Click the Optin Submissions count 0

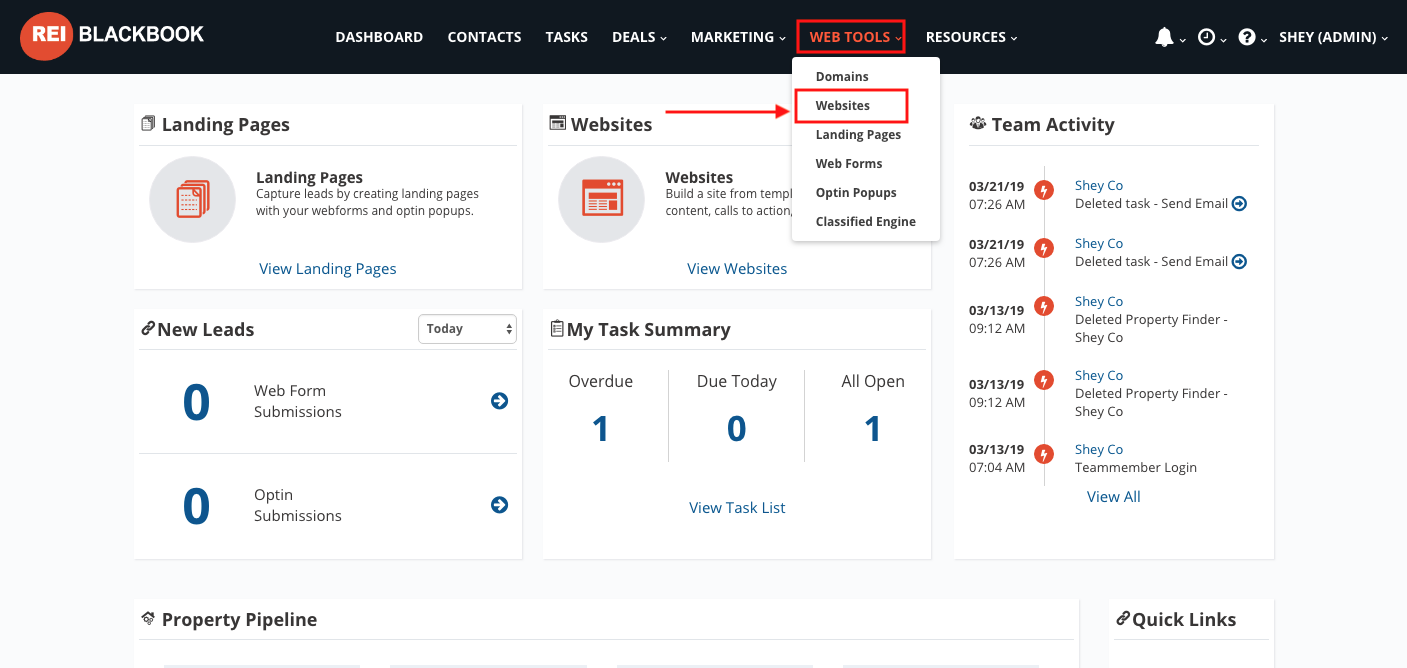pos(196,506)
